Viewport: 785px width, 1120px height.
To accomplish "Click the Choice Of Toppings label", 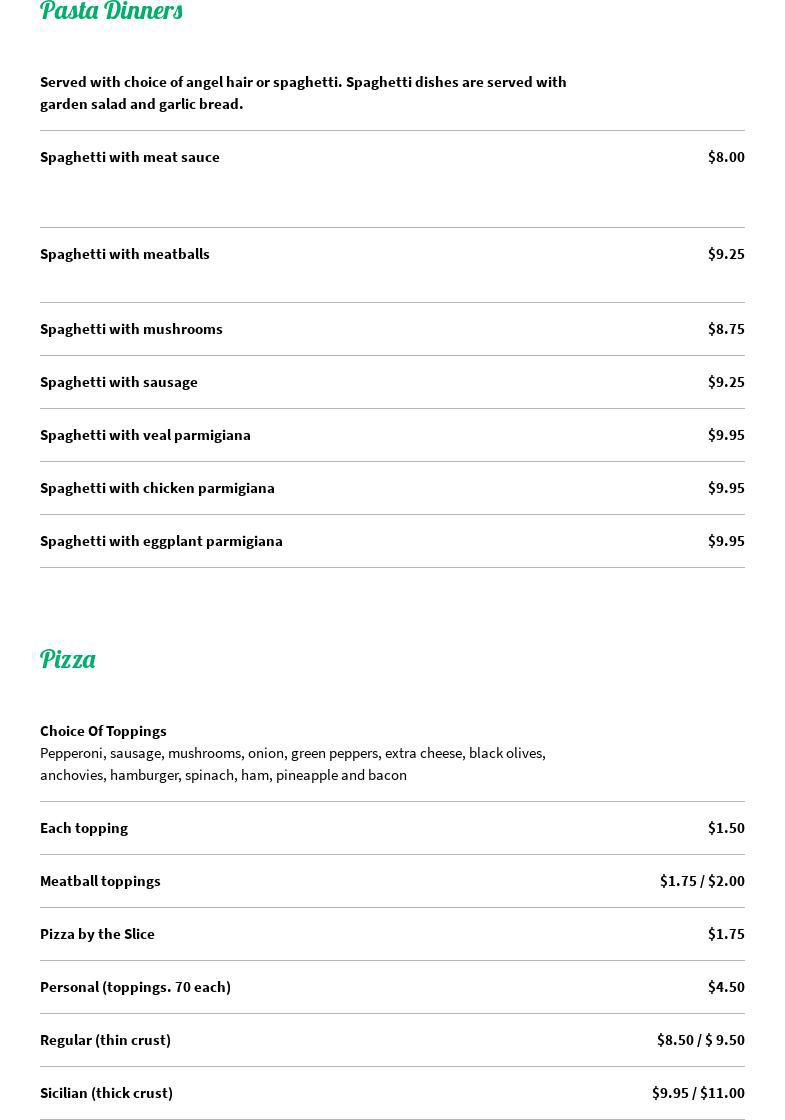I will (x=103, y=731).
